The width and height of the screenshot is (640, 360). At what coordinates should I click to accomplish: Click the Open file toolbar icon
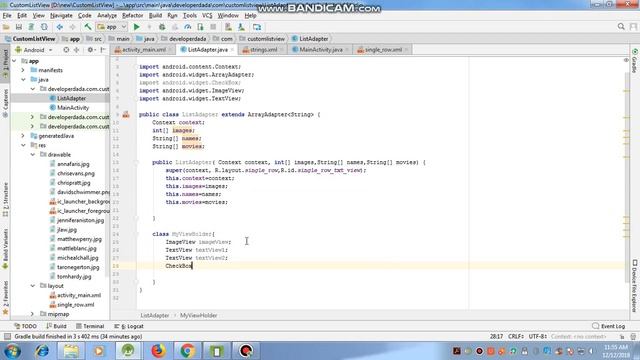pos(6,27)
